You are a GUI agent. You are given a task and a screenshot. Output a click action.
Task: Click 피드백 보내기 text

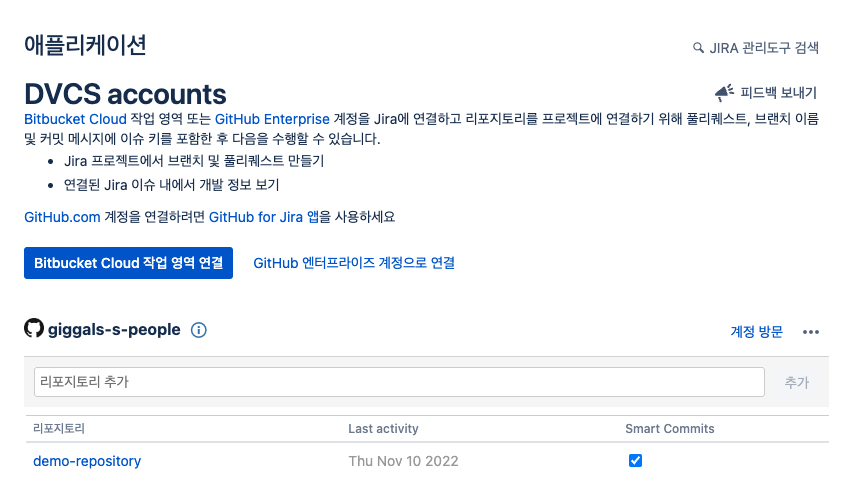(778, 93)
